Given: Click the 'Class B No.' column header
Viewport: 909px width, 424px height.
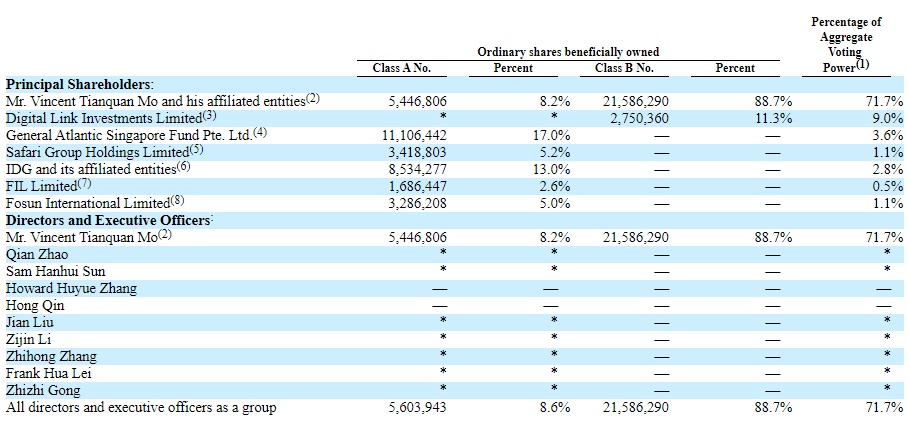Looking at the screenshot, I should 624,68.
